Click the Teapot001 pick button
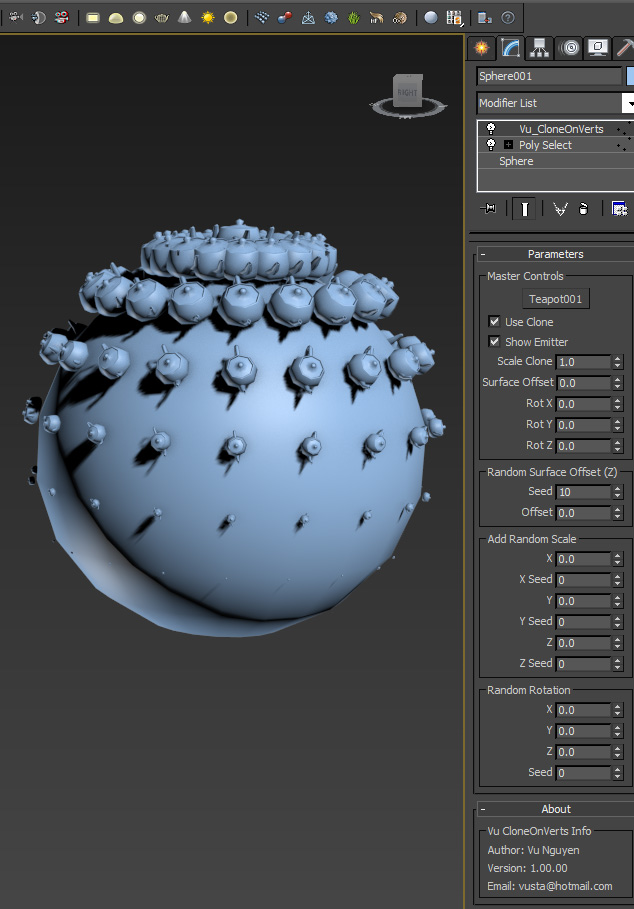 [556, 299]
